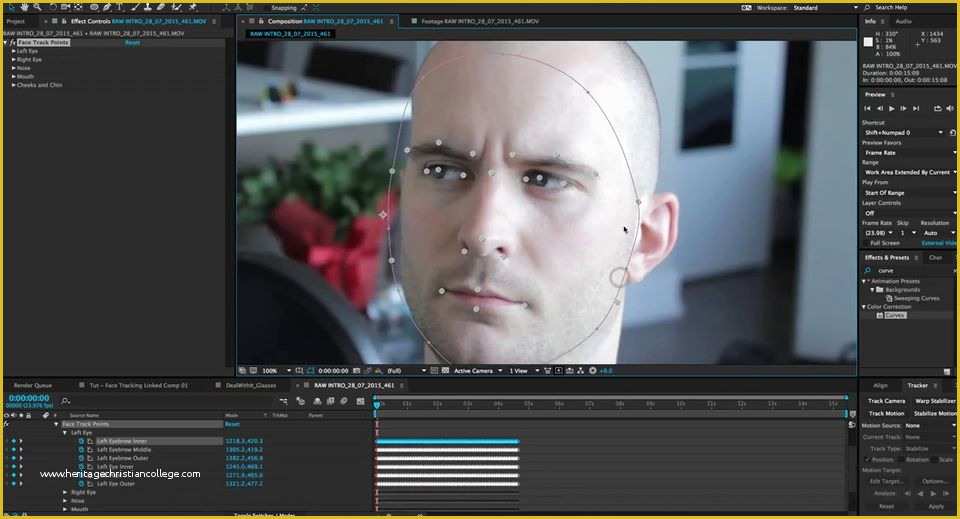Open the Graph Editor icon in timeline
This screenshot has width=960, height=519.
(360, 401)
